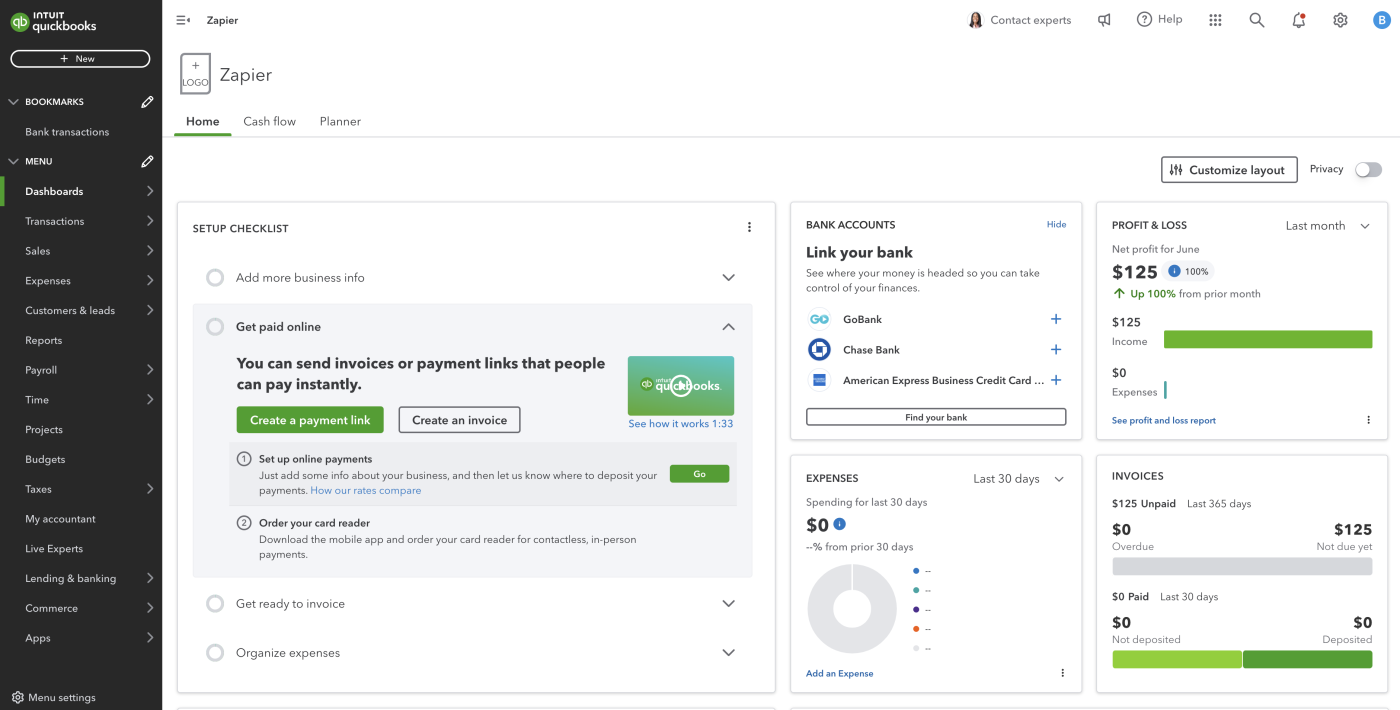Hide the Bank Accounts card

1056,225
